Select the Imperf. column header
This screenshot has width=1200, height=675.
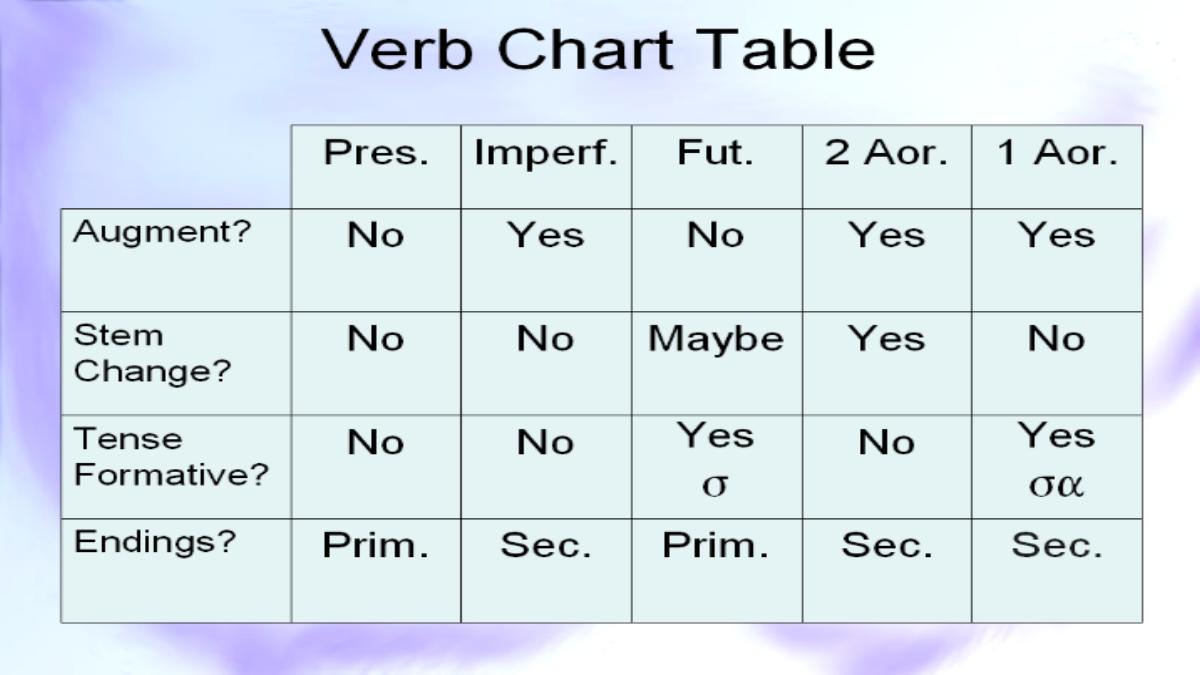point(546,167)
